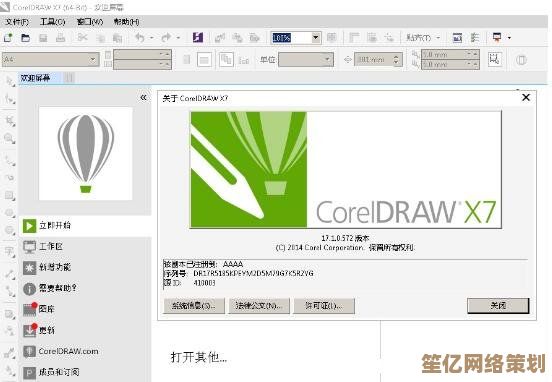Open the zoom level dropdown

tap(316, 38)
